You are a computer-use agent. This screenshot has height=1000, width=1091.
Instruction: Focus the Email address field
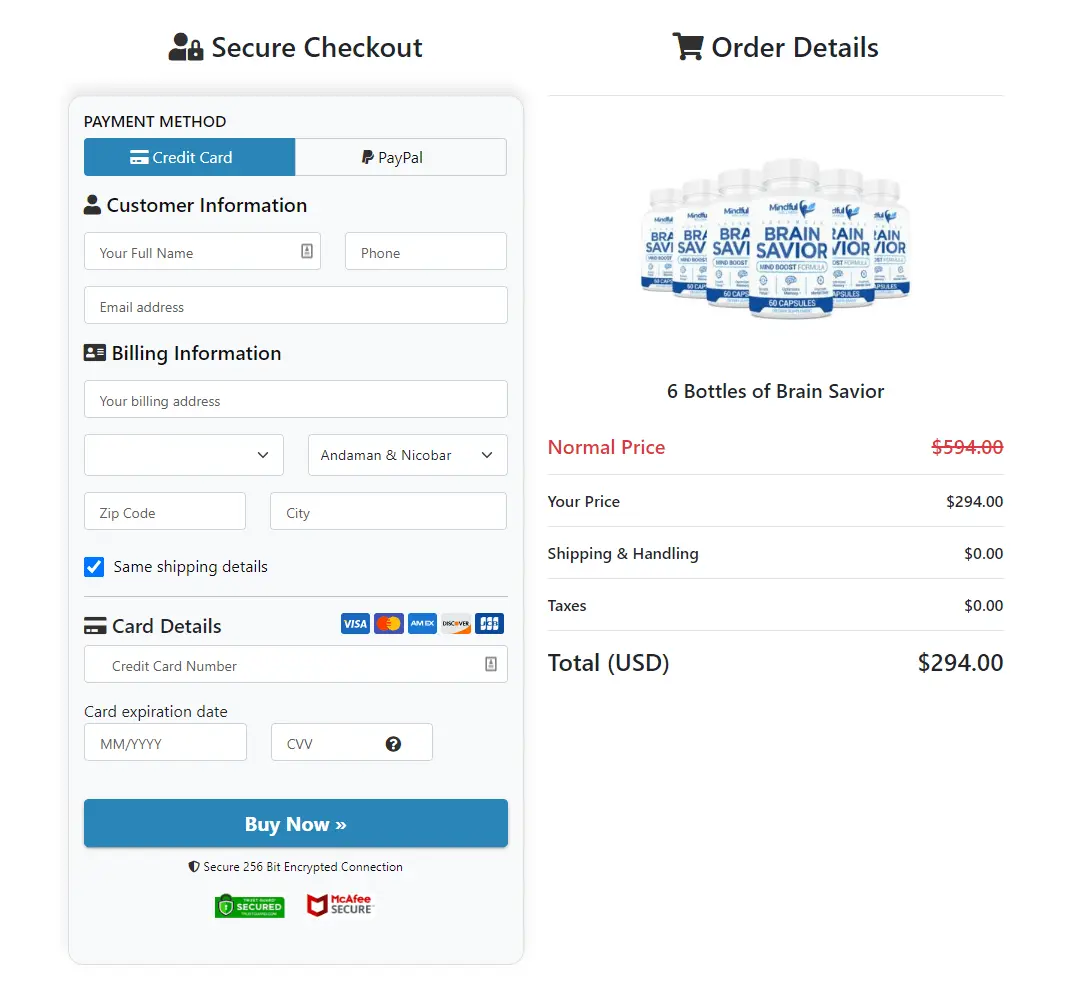296,305
